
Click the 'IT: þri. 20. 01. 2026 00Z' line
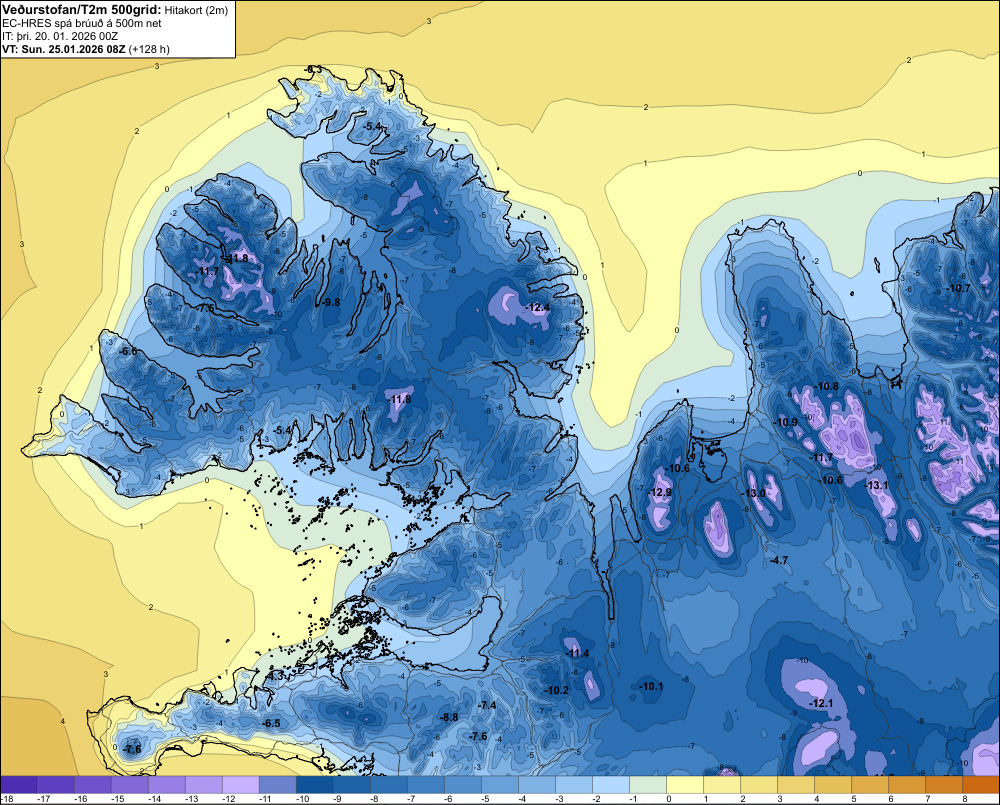[60, 36]
